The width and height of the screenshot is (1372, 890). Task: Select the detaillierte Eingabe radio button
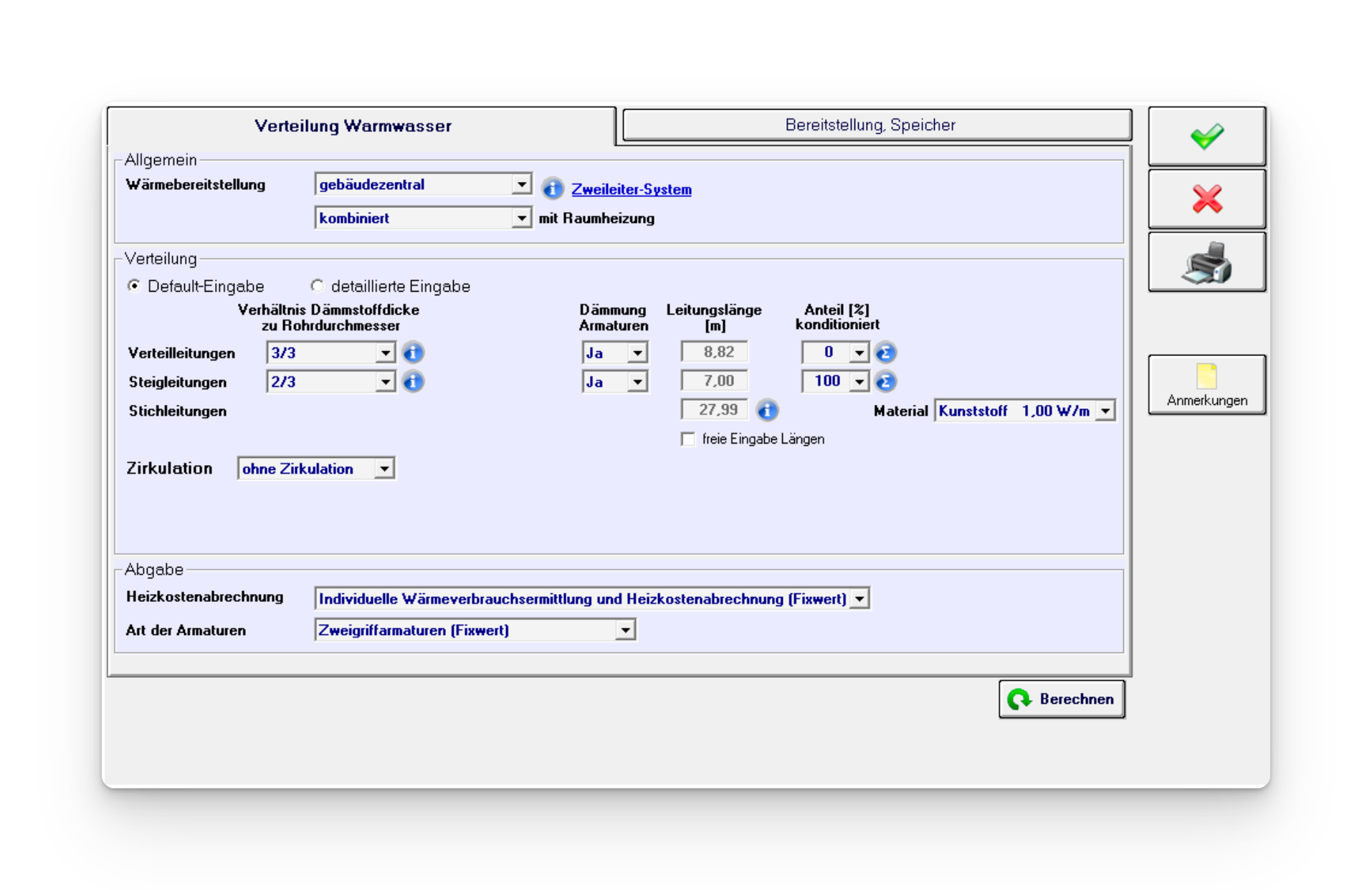pos(317,286)
